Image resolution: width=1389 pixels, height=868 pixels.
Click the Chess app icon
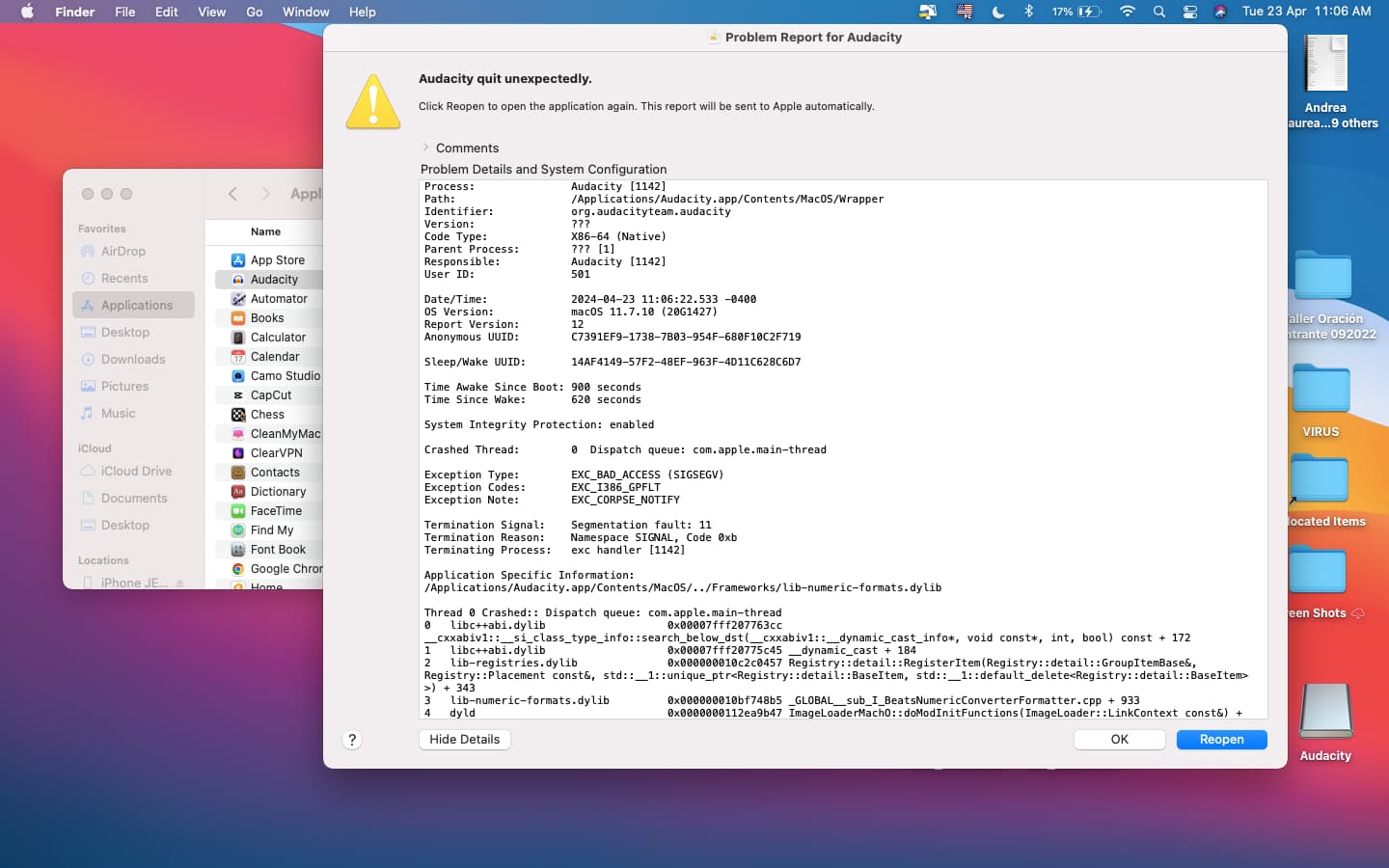238,415
